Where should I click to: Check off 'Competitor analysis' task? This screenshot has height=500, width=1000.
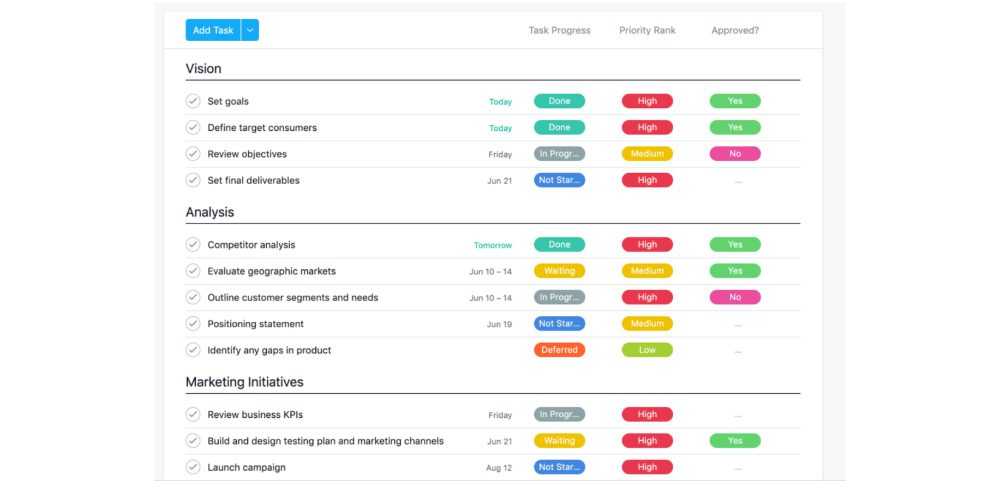[193, 244]
